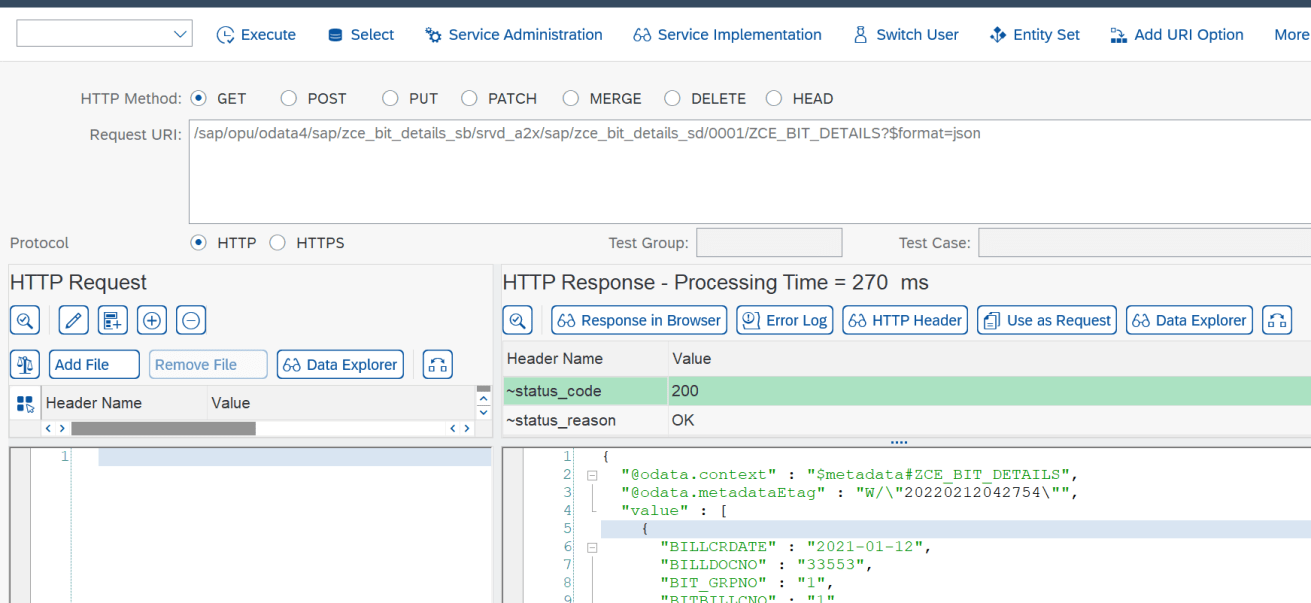The image size is (1311, 603).
Task: Execute the current OData request
Action: [256, 34]
